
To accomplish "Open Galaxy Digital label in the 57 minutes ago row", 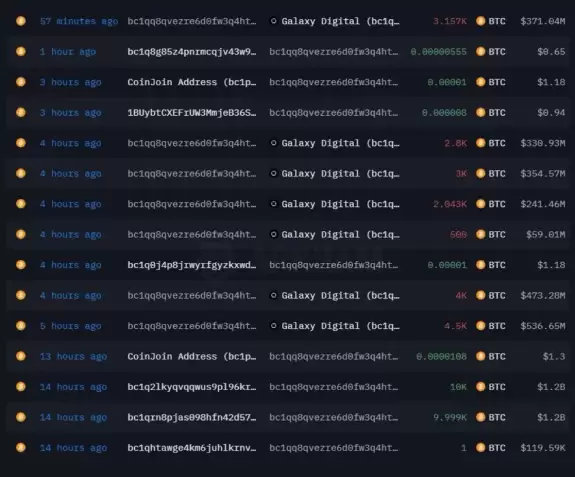I will (340, 21).
